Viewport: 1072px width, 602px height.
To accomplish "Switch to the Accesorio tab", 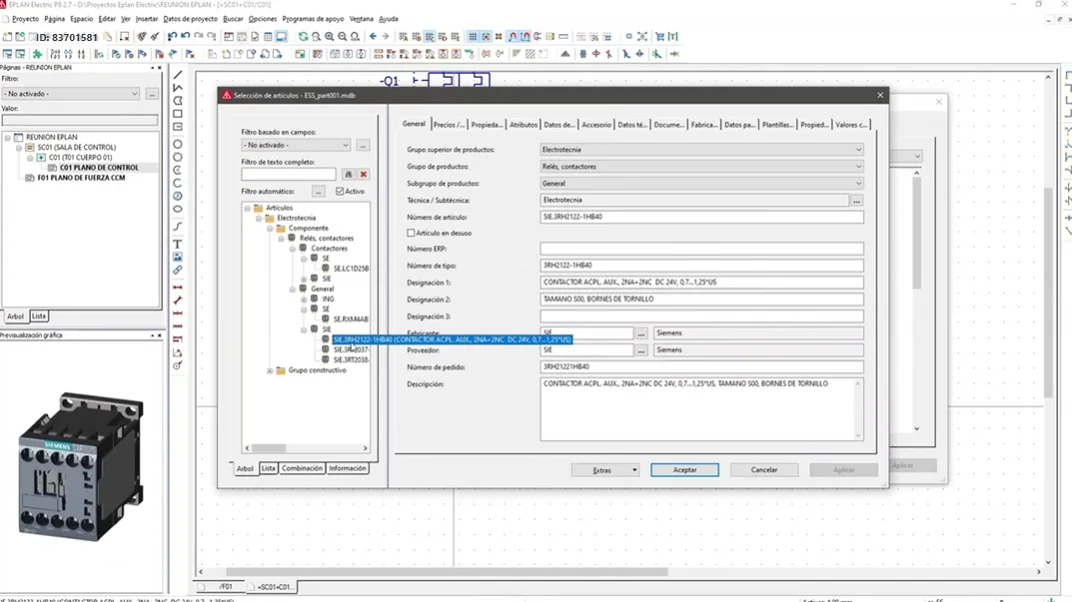I will (596, 125).
